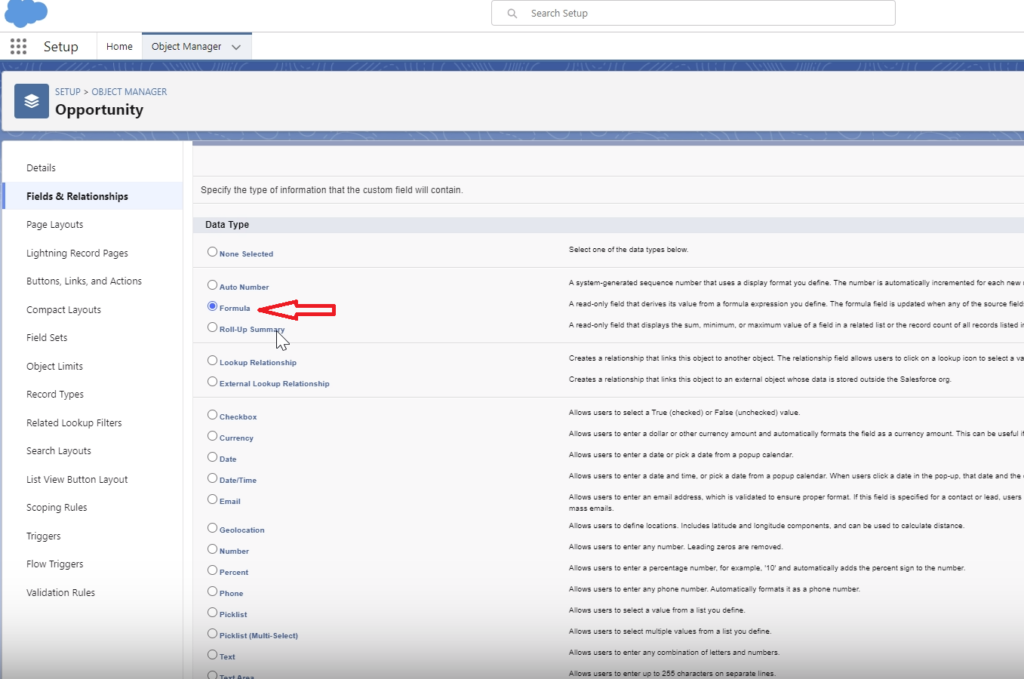Viewport: 1024px width, 679px height.
Task: Open Compact Layouts in the sidebar
Action: (63, 309)
